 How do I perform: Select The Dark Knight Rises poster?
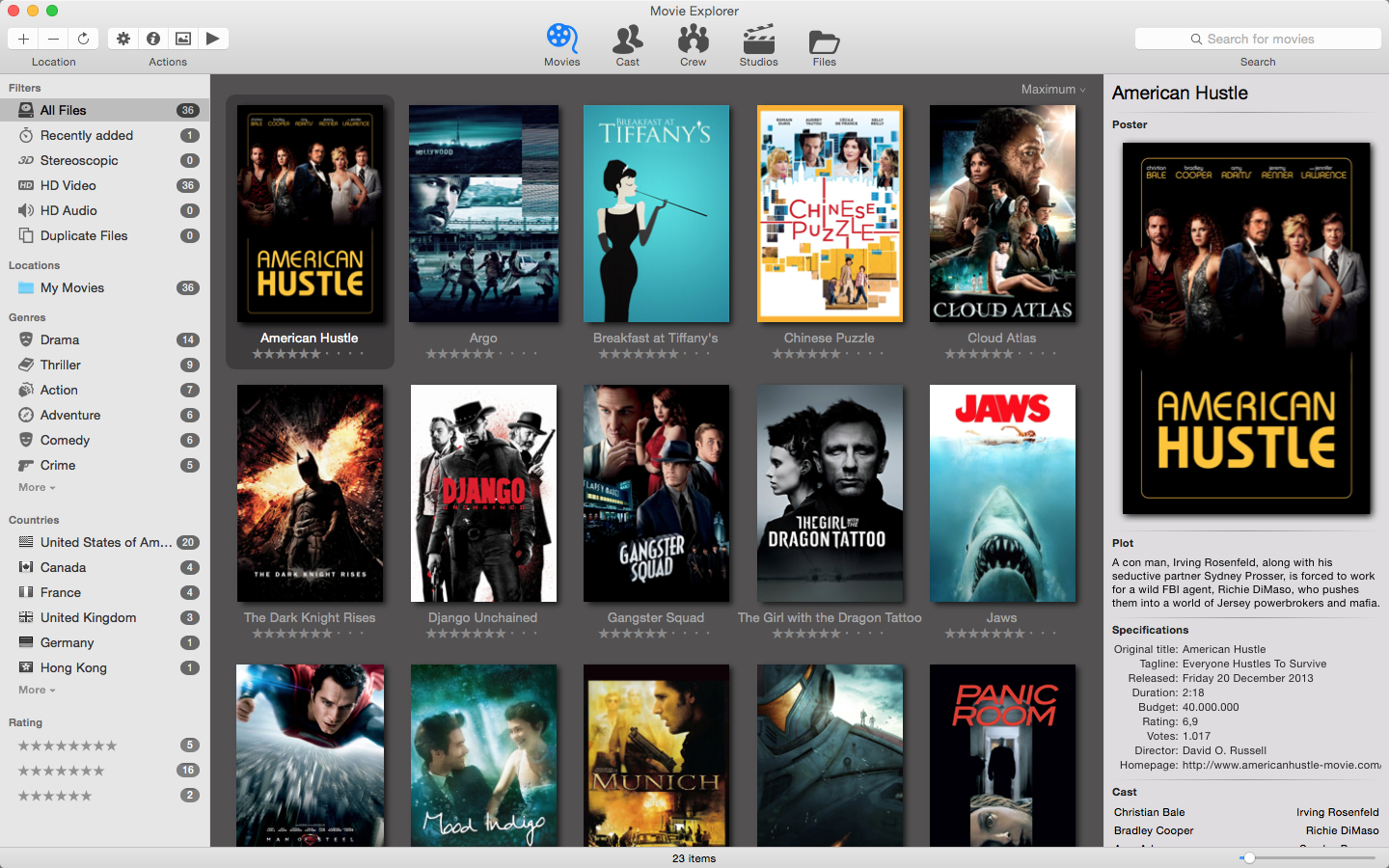(x=310, y=493)
